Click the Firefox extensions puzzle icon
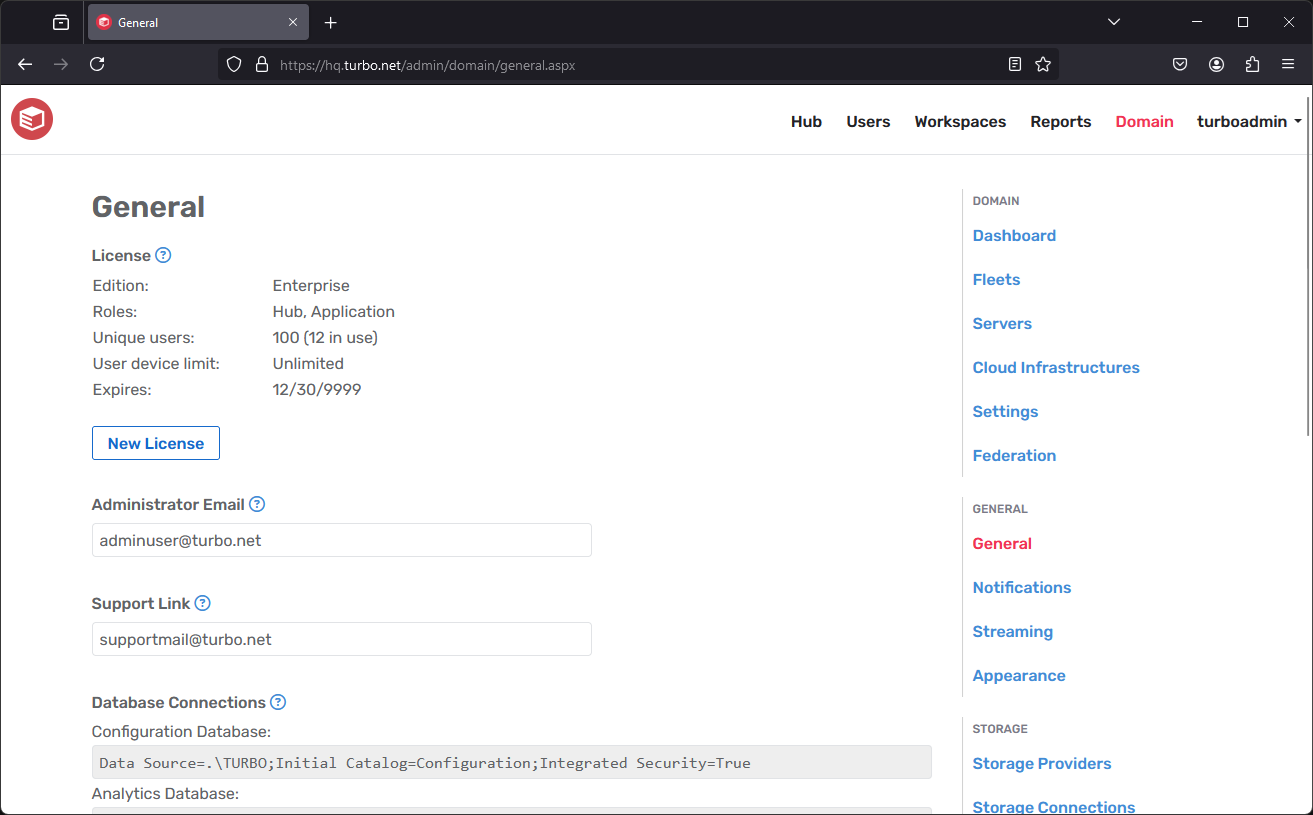The image size is (1313, 815). [x=1252, y=64]
